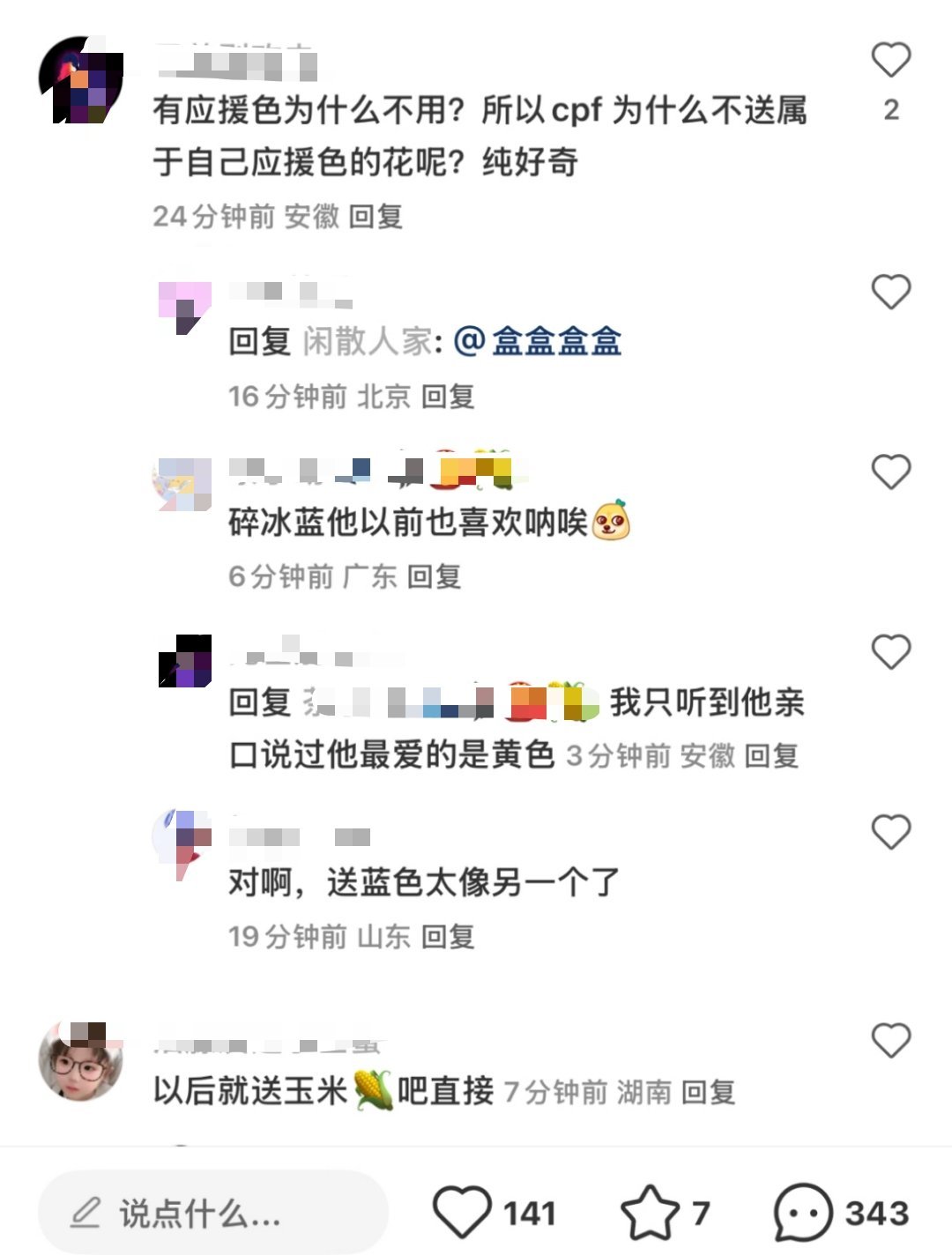Image resolution: width=952 pixels, height=1255 pixels.
Task: Like the 送玉米 comment
Action: point(890,1041)
